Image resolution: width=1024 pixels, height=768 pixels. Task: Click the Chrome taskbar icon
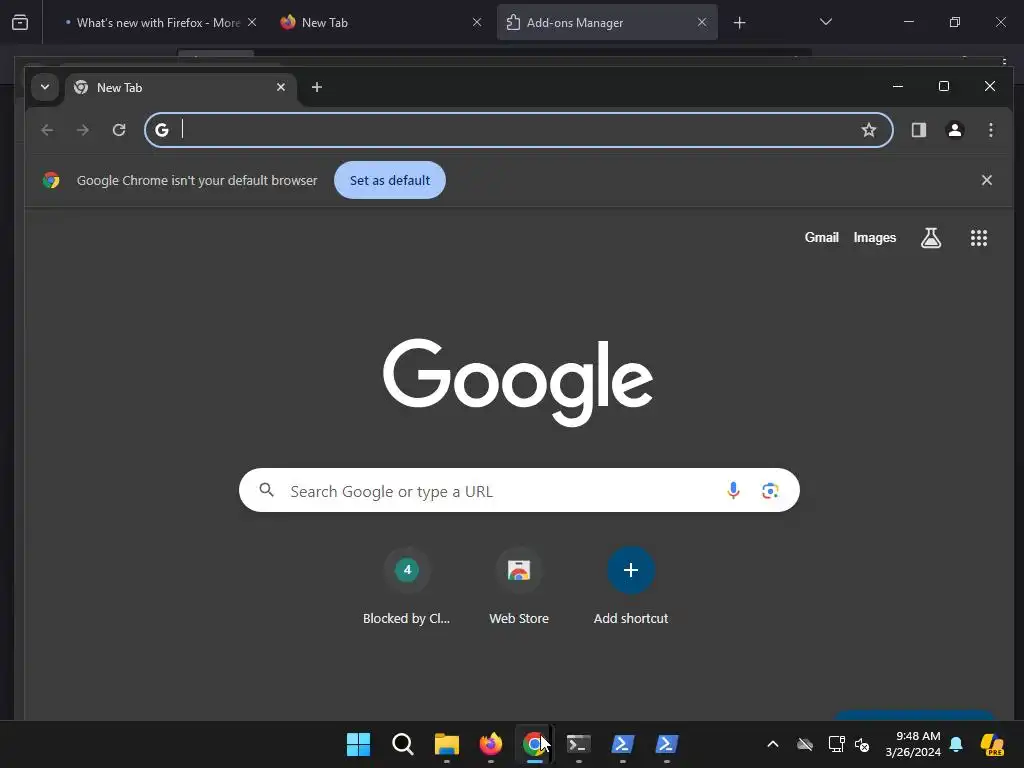[534, 744]
